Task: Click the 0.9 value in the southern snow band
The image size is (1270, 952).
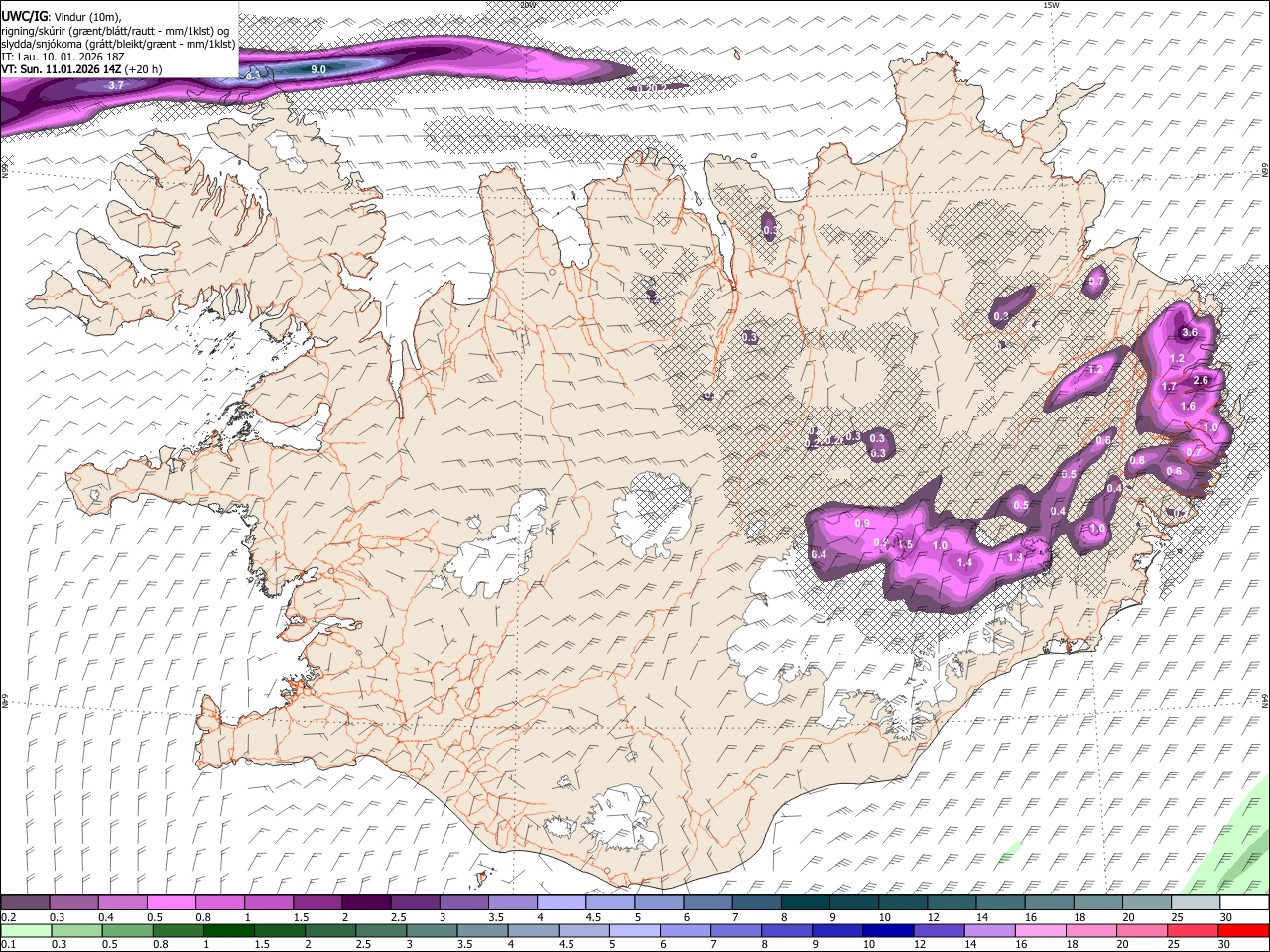Action: coord(862,523)
